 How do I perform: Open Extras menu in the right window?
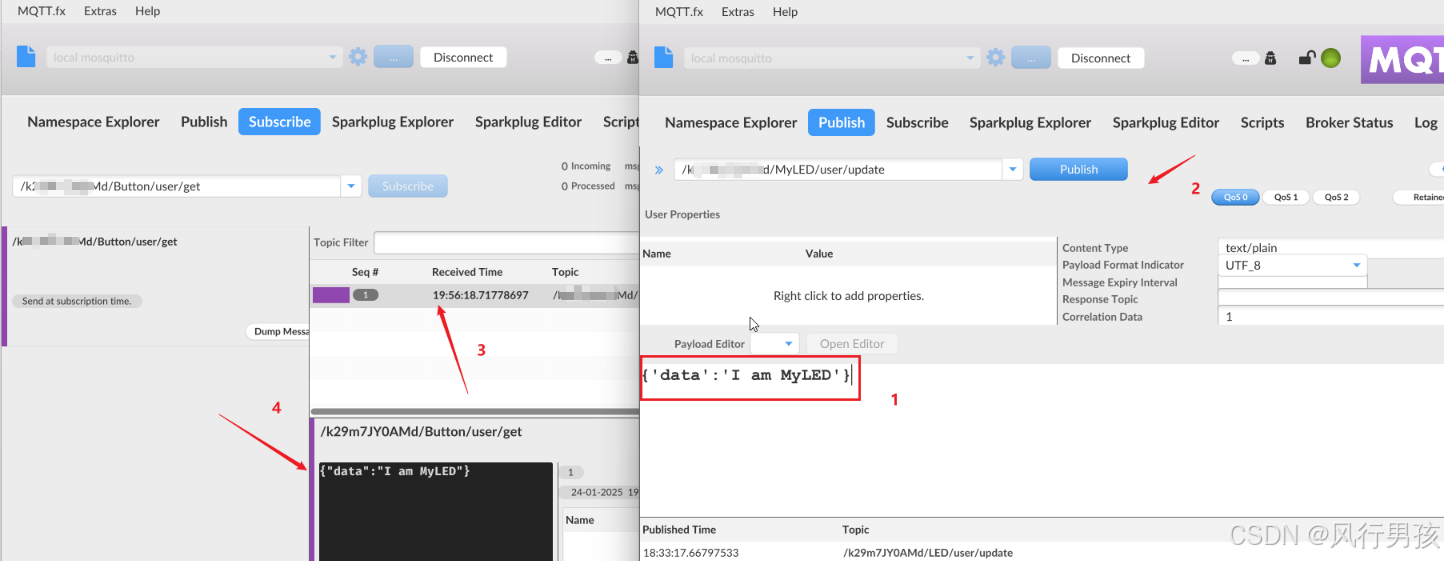coord(738,11)
